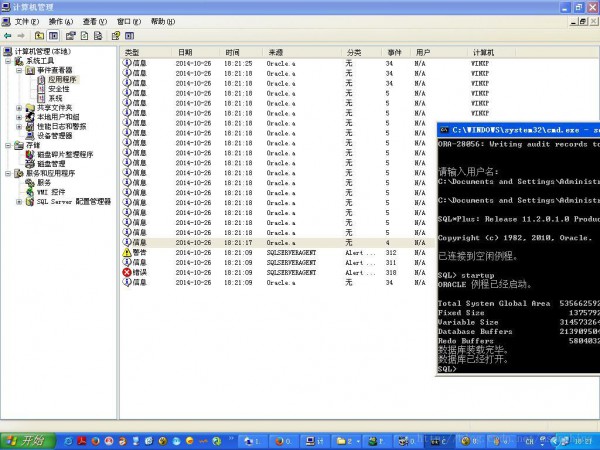Select 磁盘碎片整理程序 in the tree
Viewport: 600px width, 450px height.
pos(65,155)
